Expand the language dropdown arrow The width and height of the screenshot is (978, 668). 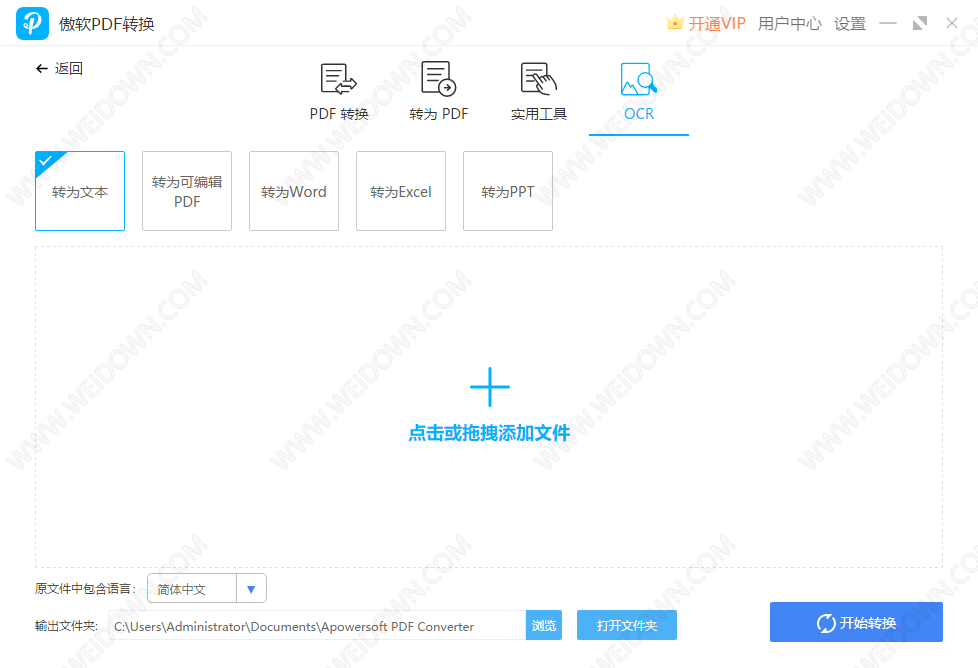click(x=251, y=589)
